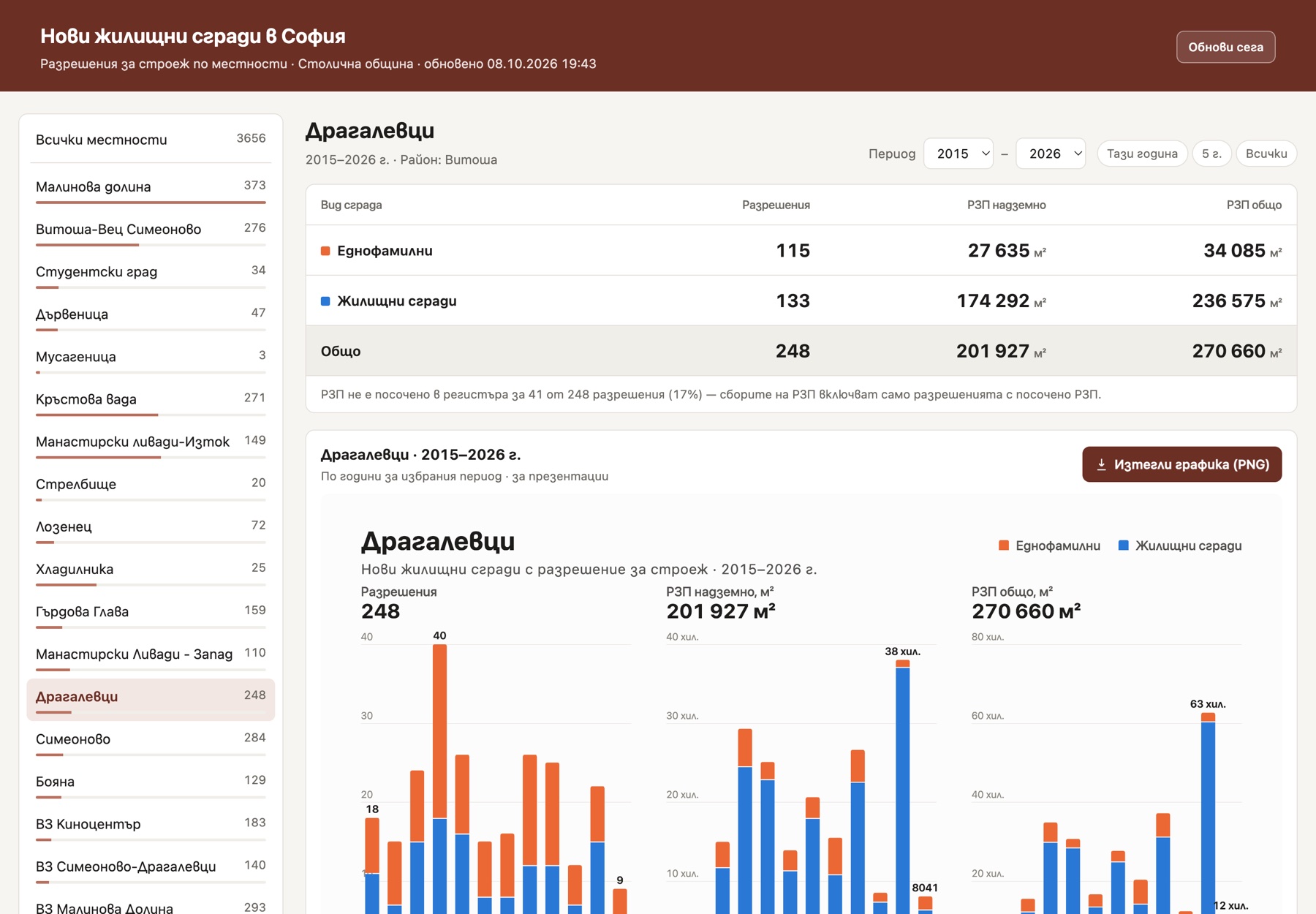Select Малинова долина locality

tap(151, 189)
